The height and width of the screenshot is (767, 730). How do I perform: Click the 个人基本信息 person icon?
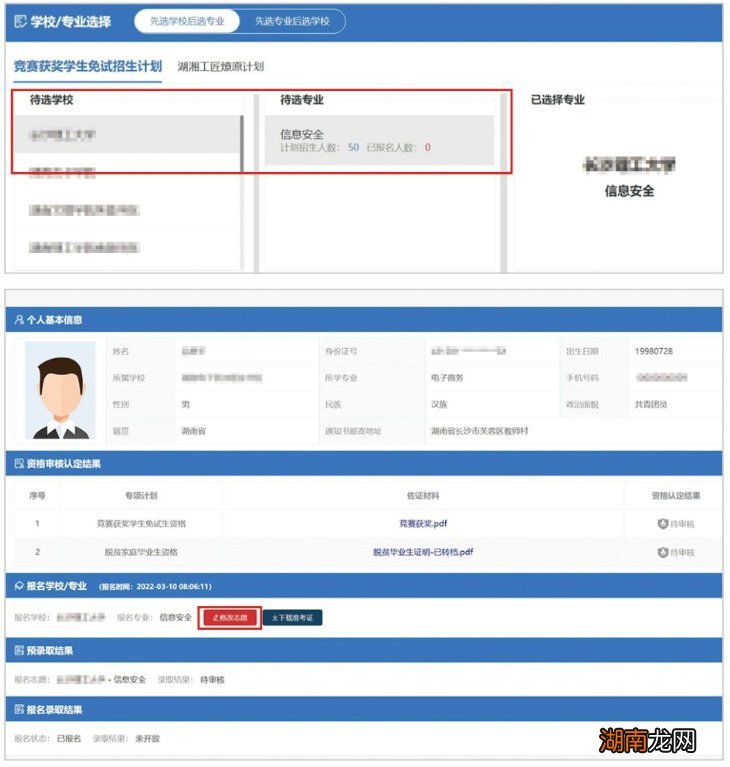pyautogui.click(x=19, y=320)
